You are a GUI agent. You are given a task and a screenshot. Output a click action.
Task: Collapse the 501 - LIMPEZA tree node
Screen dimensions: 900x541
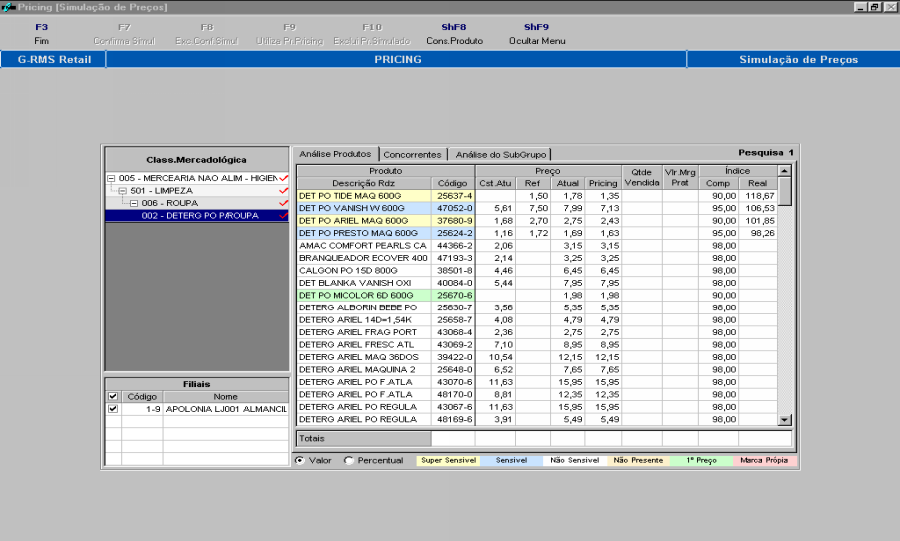tap(123, 190)
